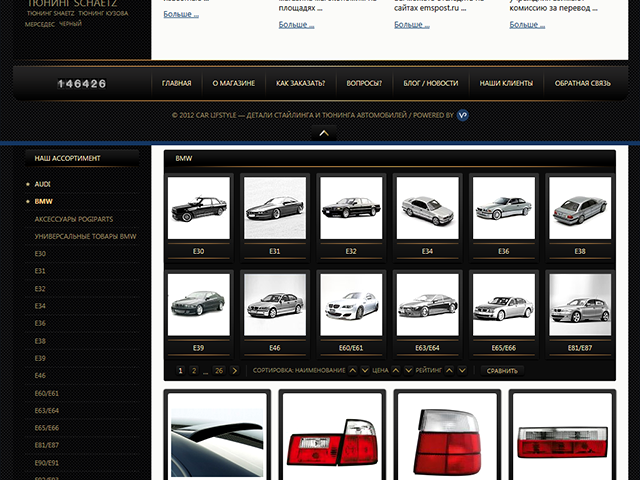Click the E39 label under car grid

[x=198, y=348]
